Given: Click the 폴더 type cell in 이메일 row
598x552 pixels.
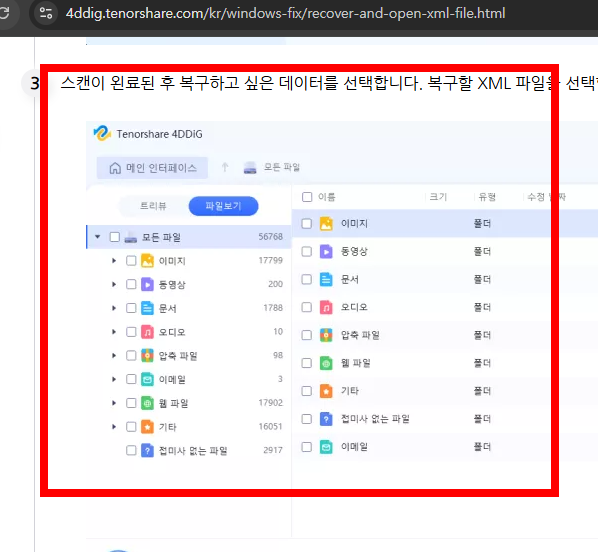Looking at the screenshot, I should (x=482, y=447).
